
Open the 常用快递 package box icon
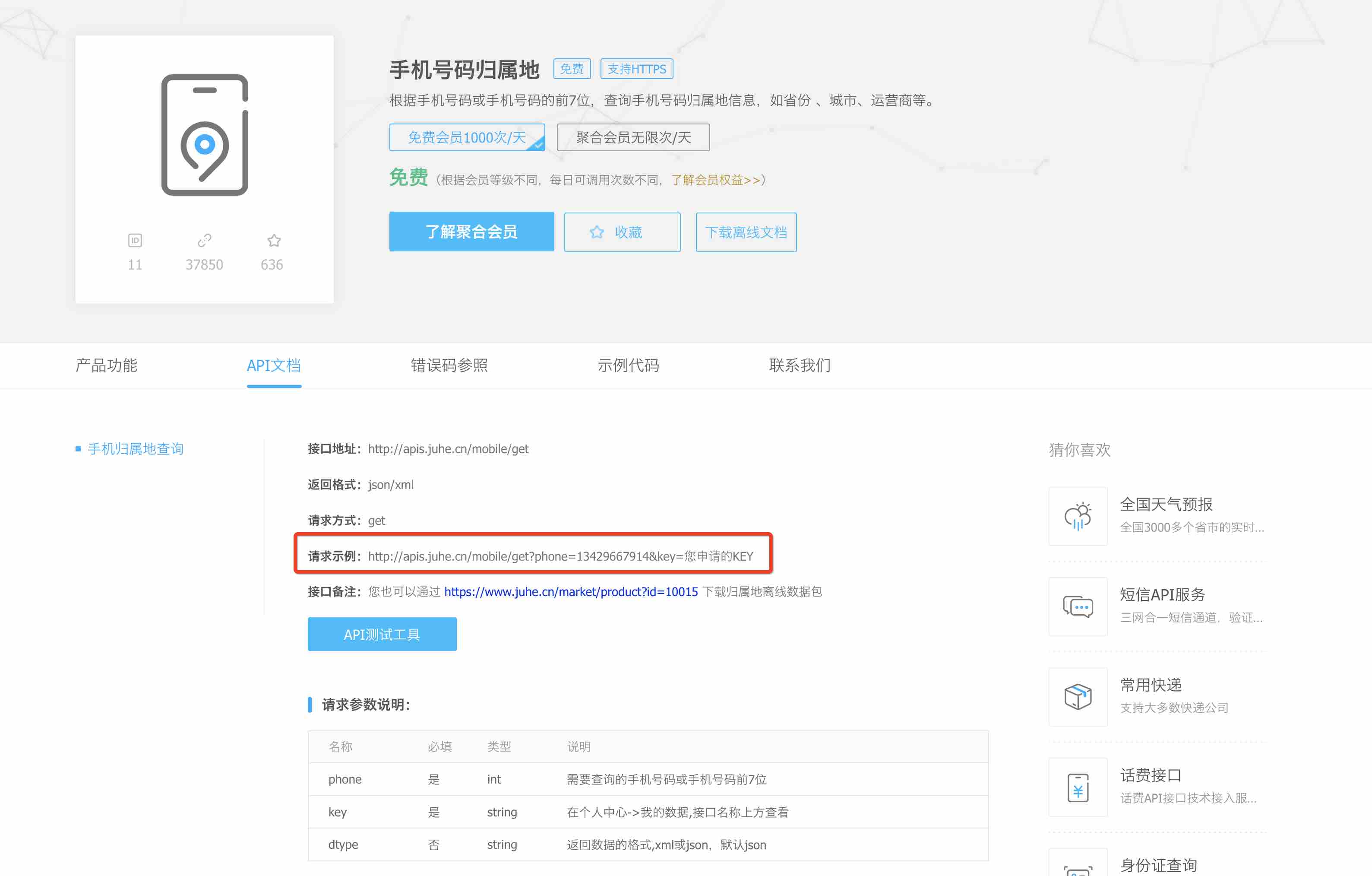point(1078,696)
